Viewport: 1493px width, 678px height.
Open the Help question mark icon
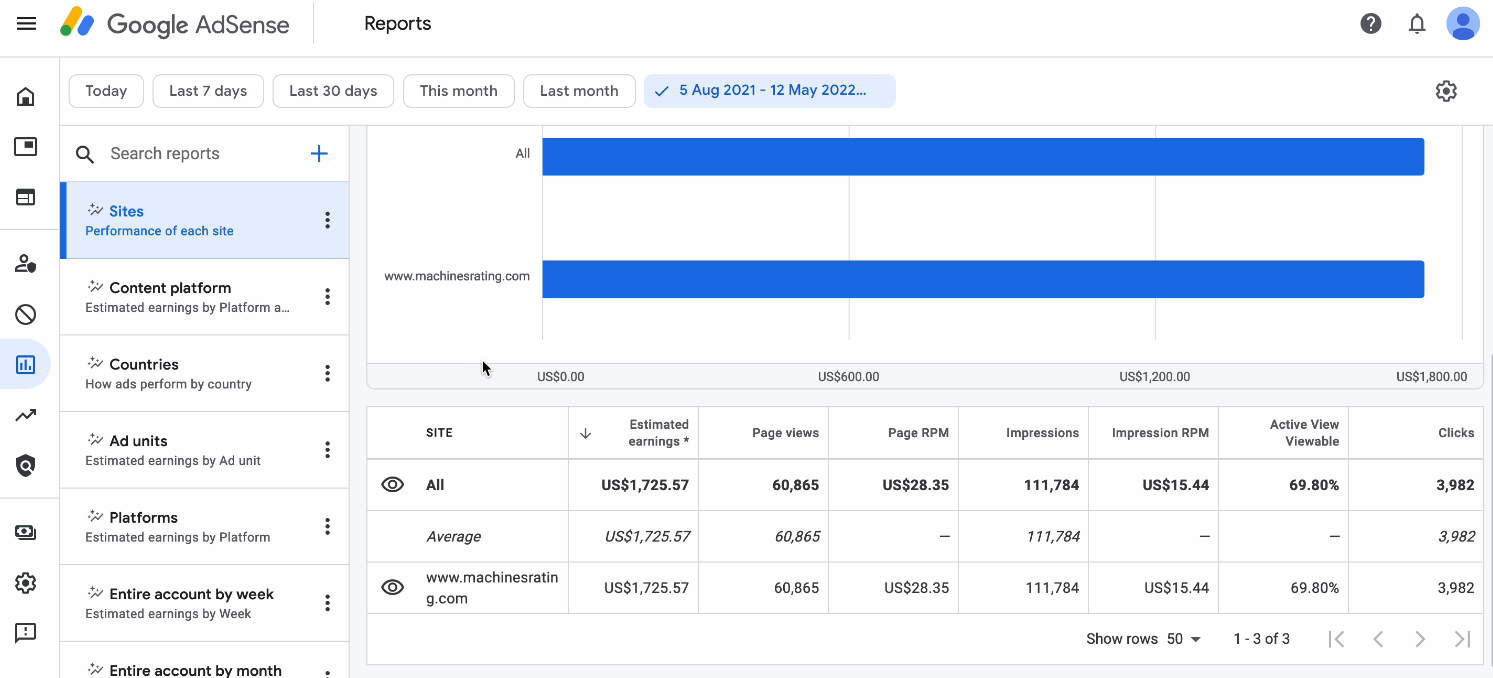tap(1371, 23)
